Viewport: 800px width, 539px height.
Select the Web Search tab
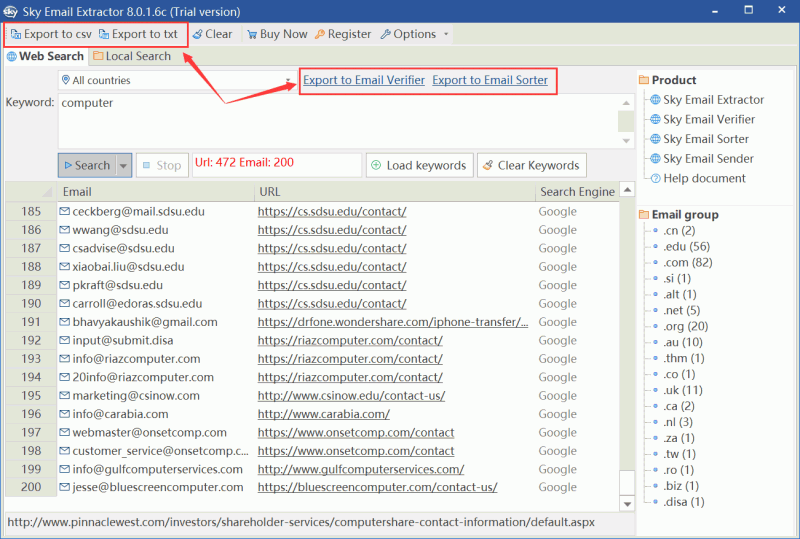pyautogui.click(x=45, y=57)
